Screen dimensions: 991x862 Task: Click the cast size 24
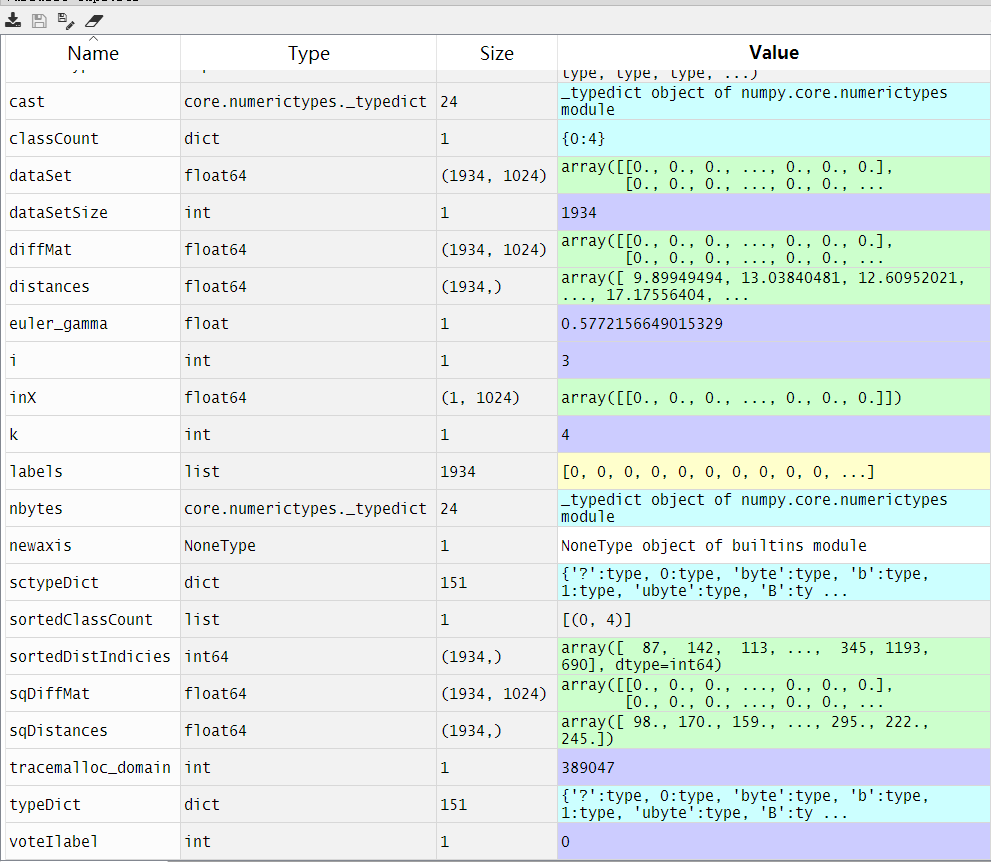point(449,102)
